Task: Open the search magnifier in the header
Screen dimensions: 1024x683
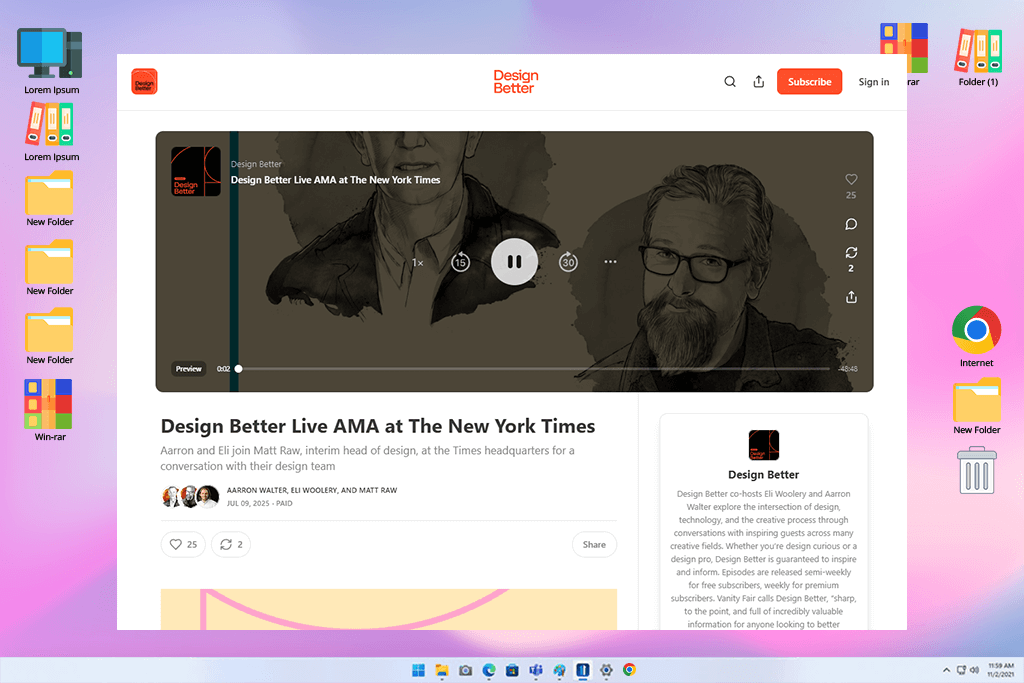Action: point(730,82)
